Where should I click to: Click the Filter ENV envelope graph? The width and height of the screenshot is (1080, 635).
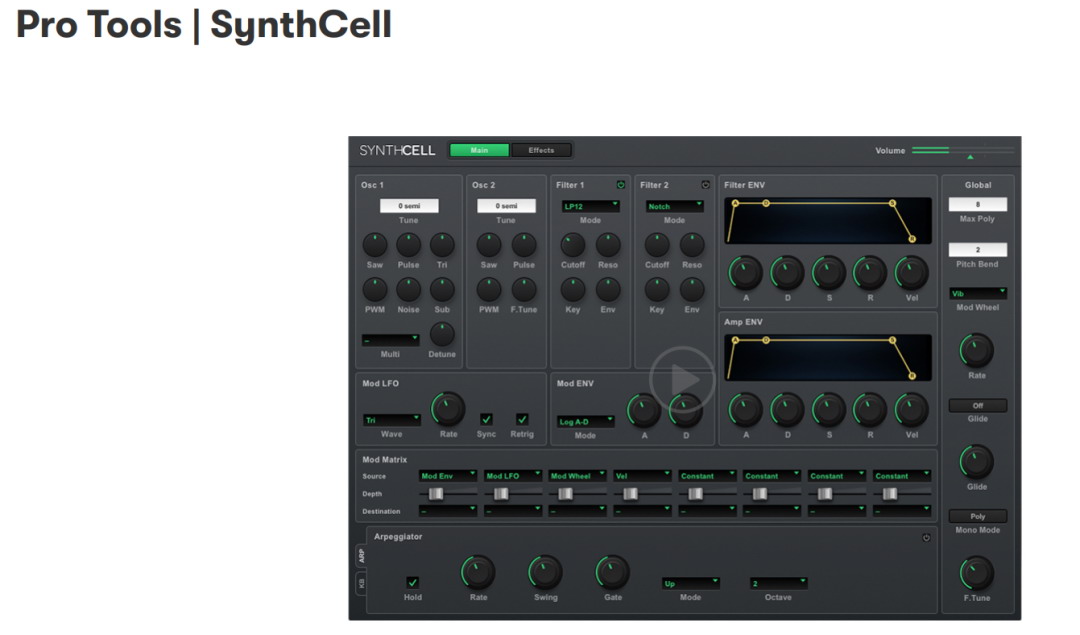(828, 220)
